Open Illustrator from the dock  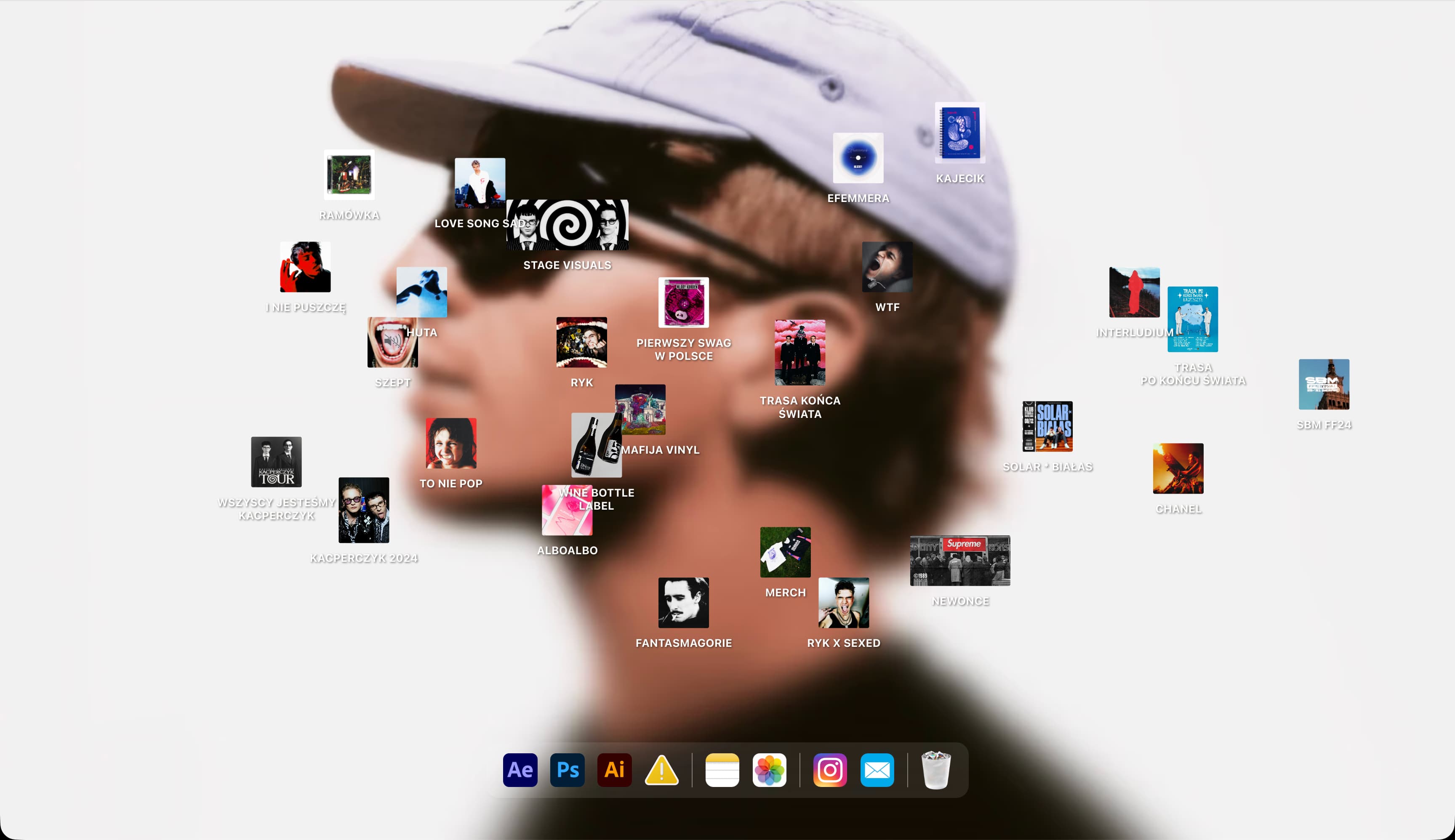[614, 770]
